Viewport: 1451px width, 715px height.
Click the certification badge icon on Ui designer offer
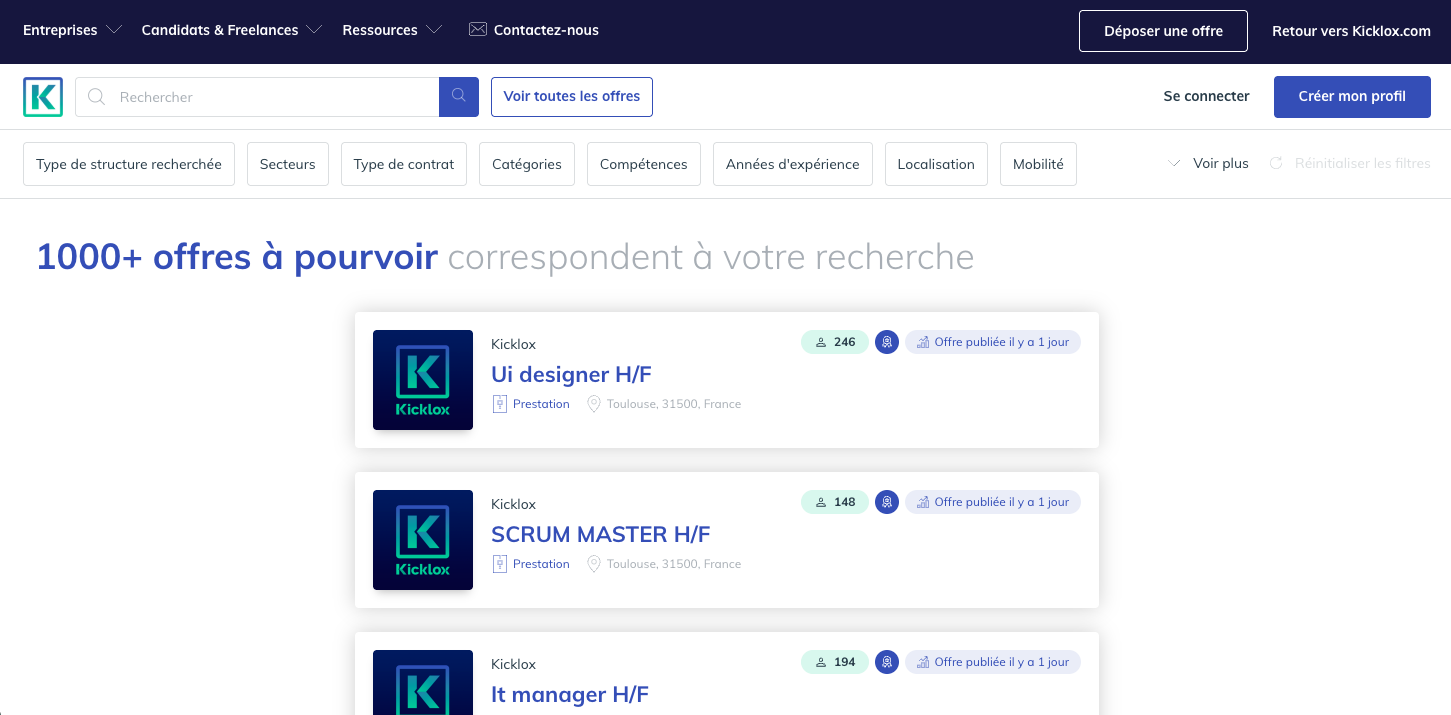887,341
